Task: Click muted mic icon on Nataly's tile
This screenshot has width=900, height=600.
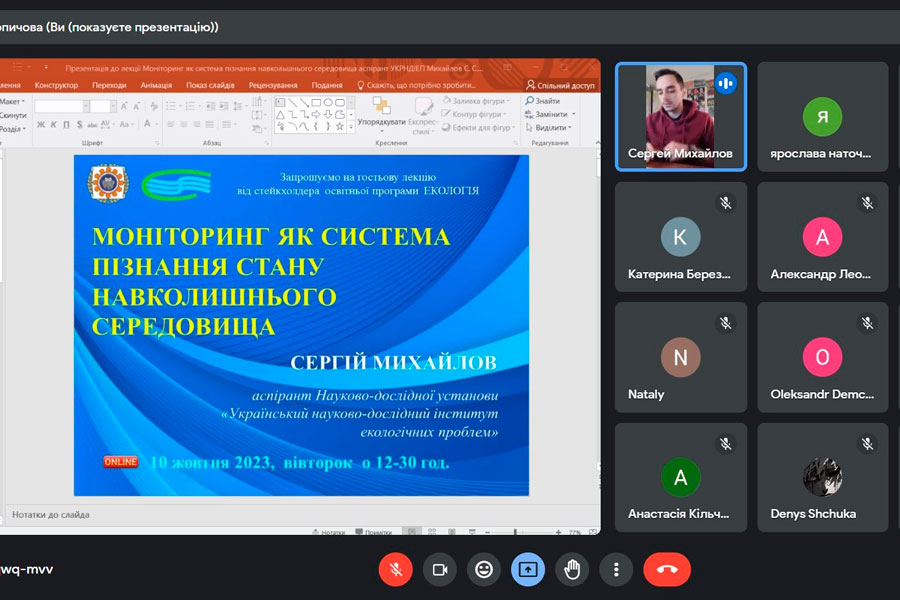Action: [x=726, y=323]
